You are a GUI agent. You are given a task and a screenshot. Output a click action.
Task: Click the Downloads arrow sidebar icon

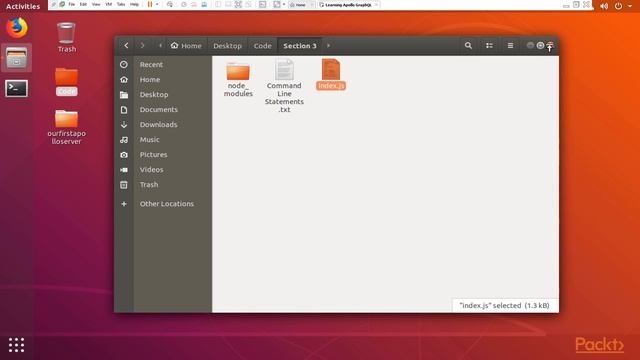click(124, 124)
